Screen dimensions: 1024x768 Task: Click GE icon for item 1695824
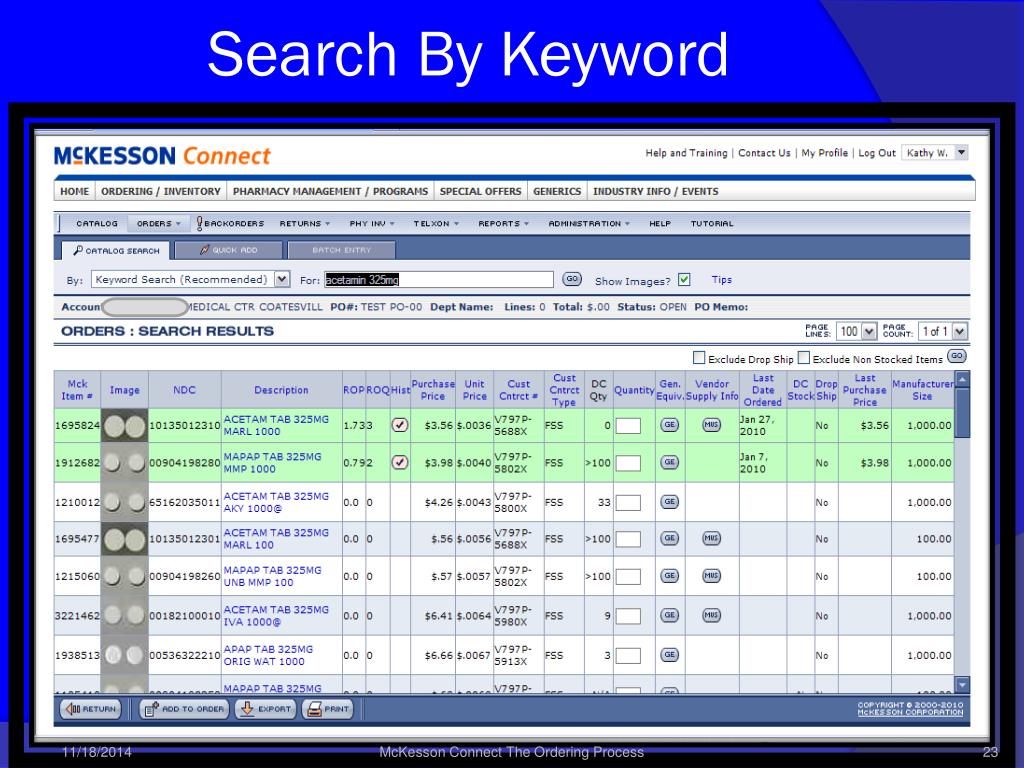669,424
